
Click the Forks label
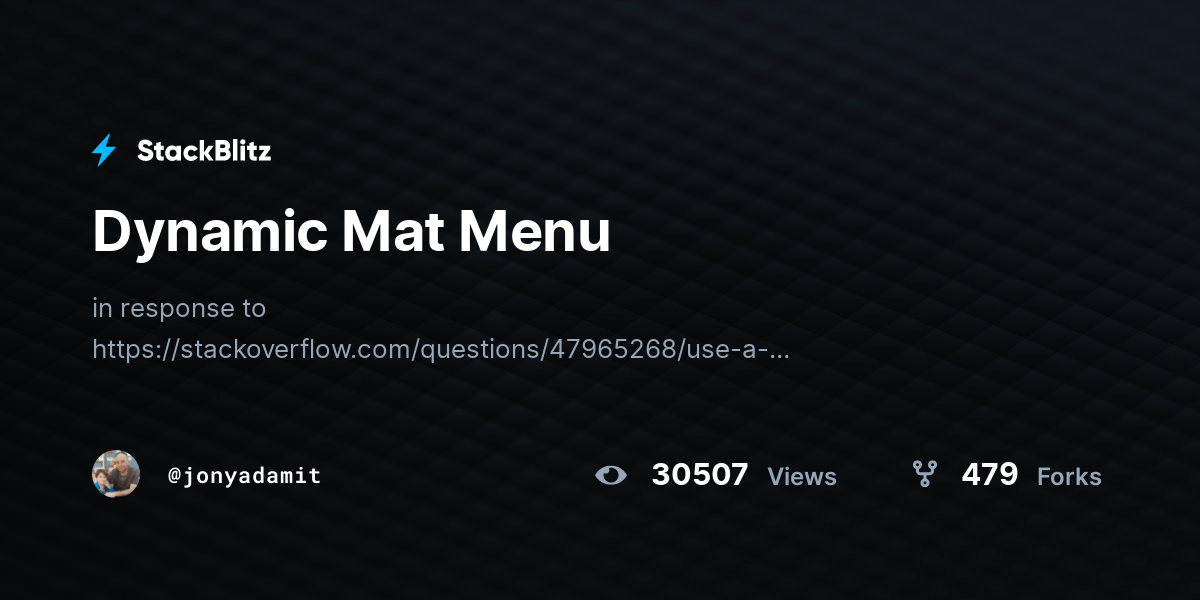coord(1069,477)
